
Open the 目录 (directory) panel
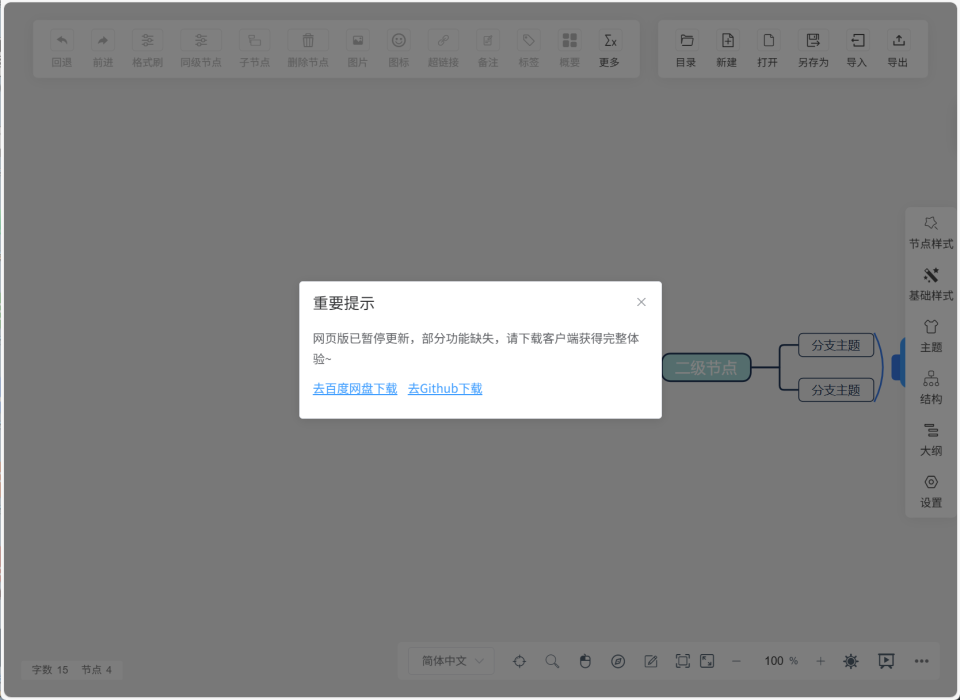click(685, 48)
